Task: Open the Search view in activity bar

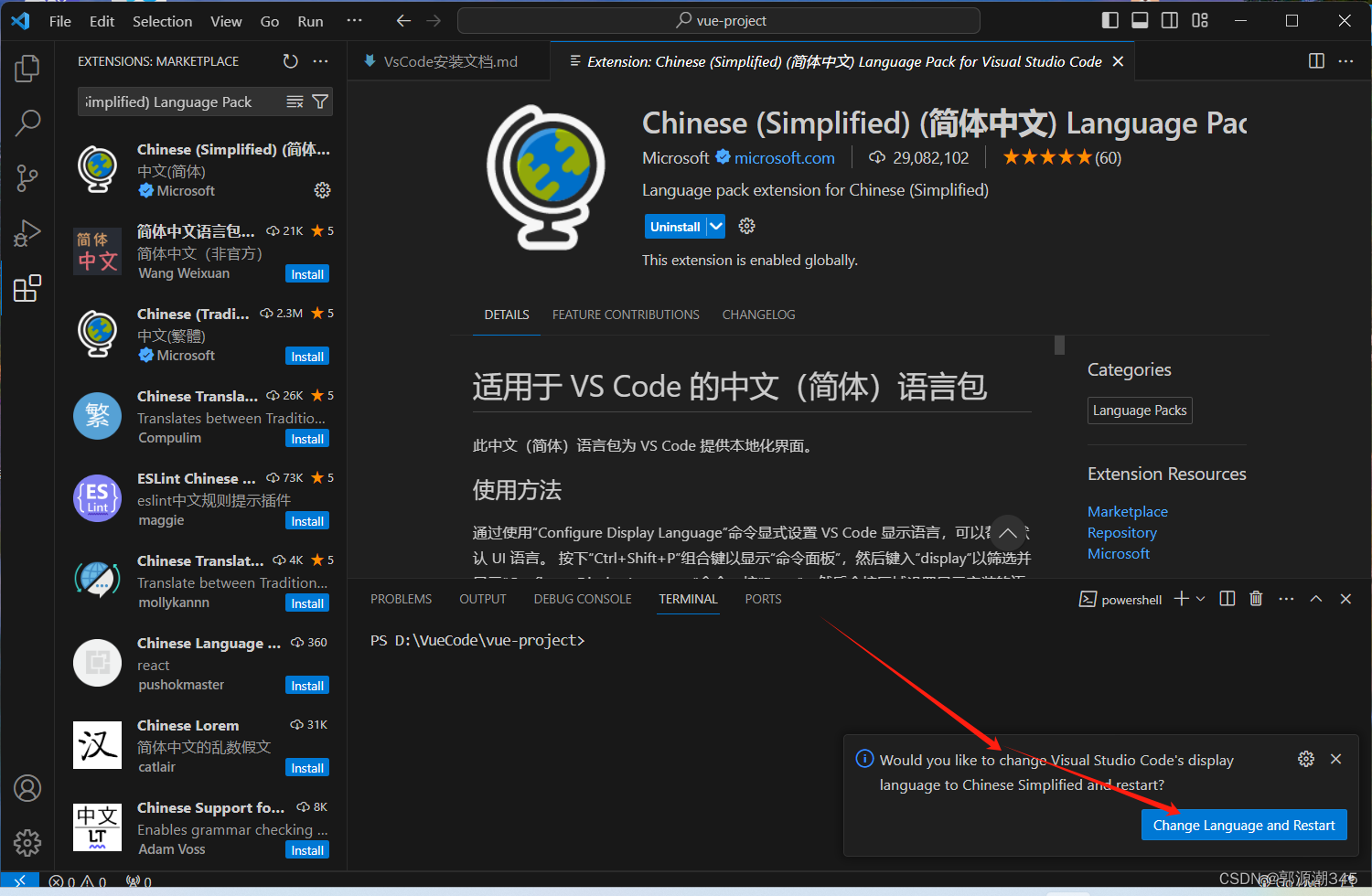Action: pyautogui.click(x=27, y=123)
